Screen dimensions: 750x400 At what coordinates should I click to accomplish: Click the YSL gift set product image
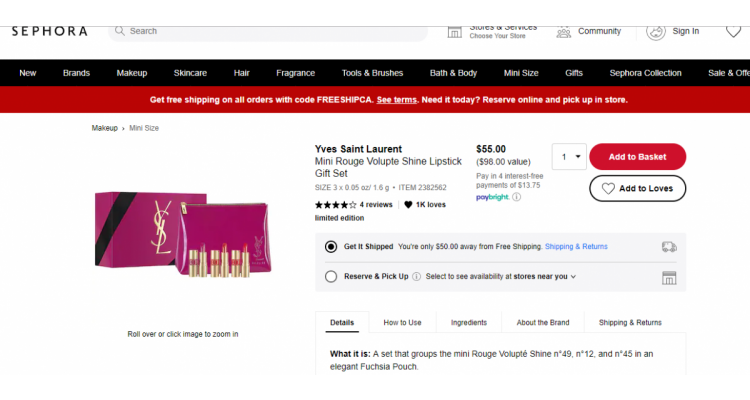pos(183,234)
